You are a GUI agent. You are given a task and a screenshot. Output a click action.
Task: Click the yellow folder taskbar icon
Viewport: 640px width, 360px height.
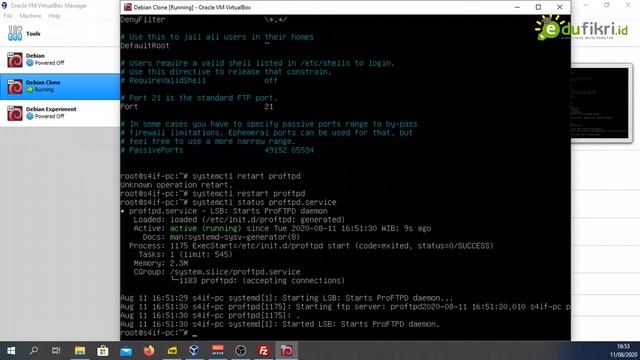pos(172,351)
